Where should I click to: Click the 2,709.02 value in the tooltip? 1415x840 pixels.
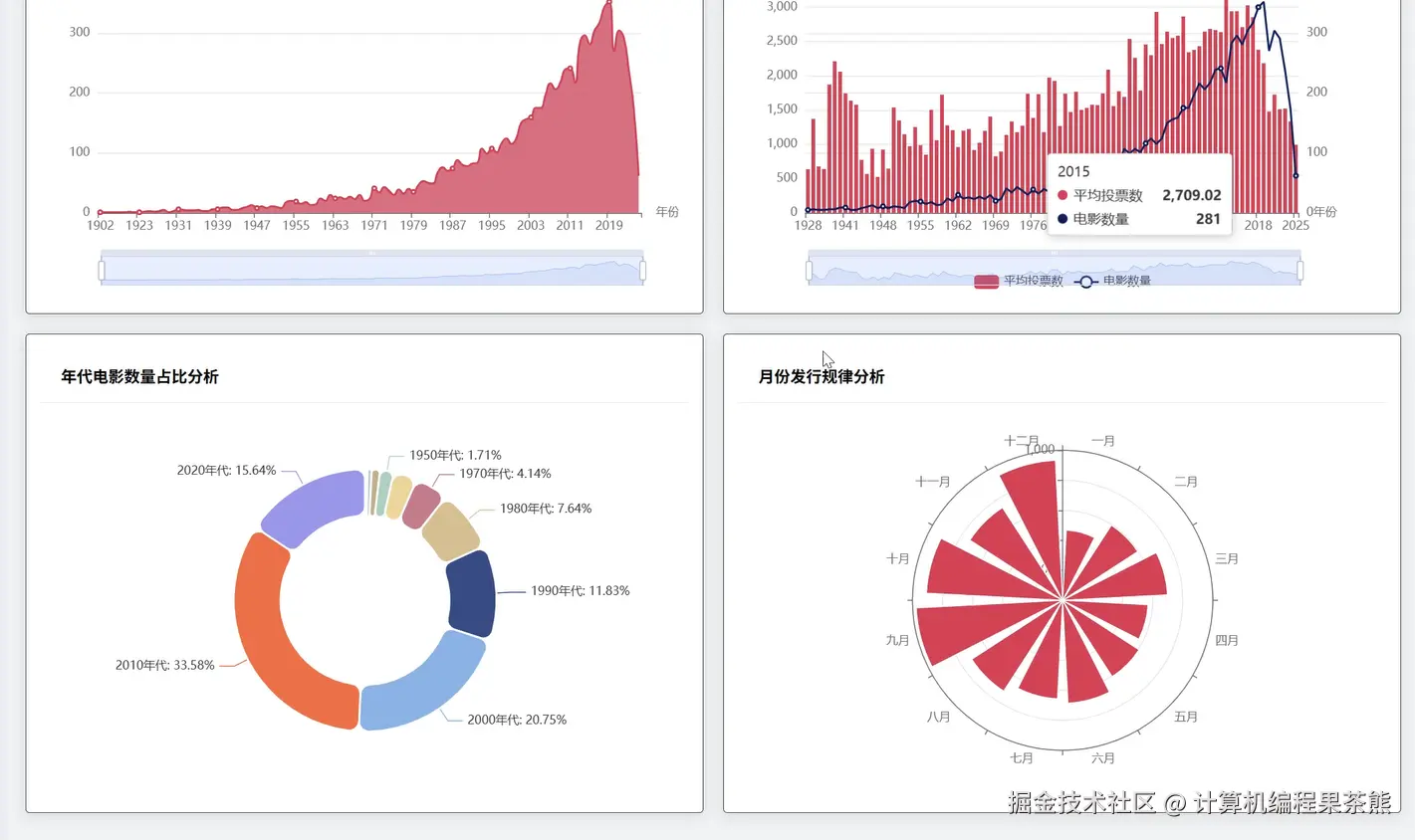tap(1191, 195)
